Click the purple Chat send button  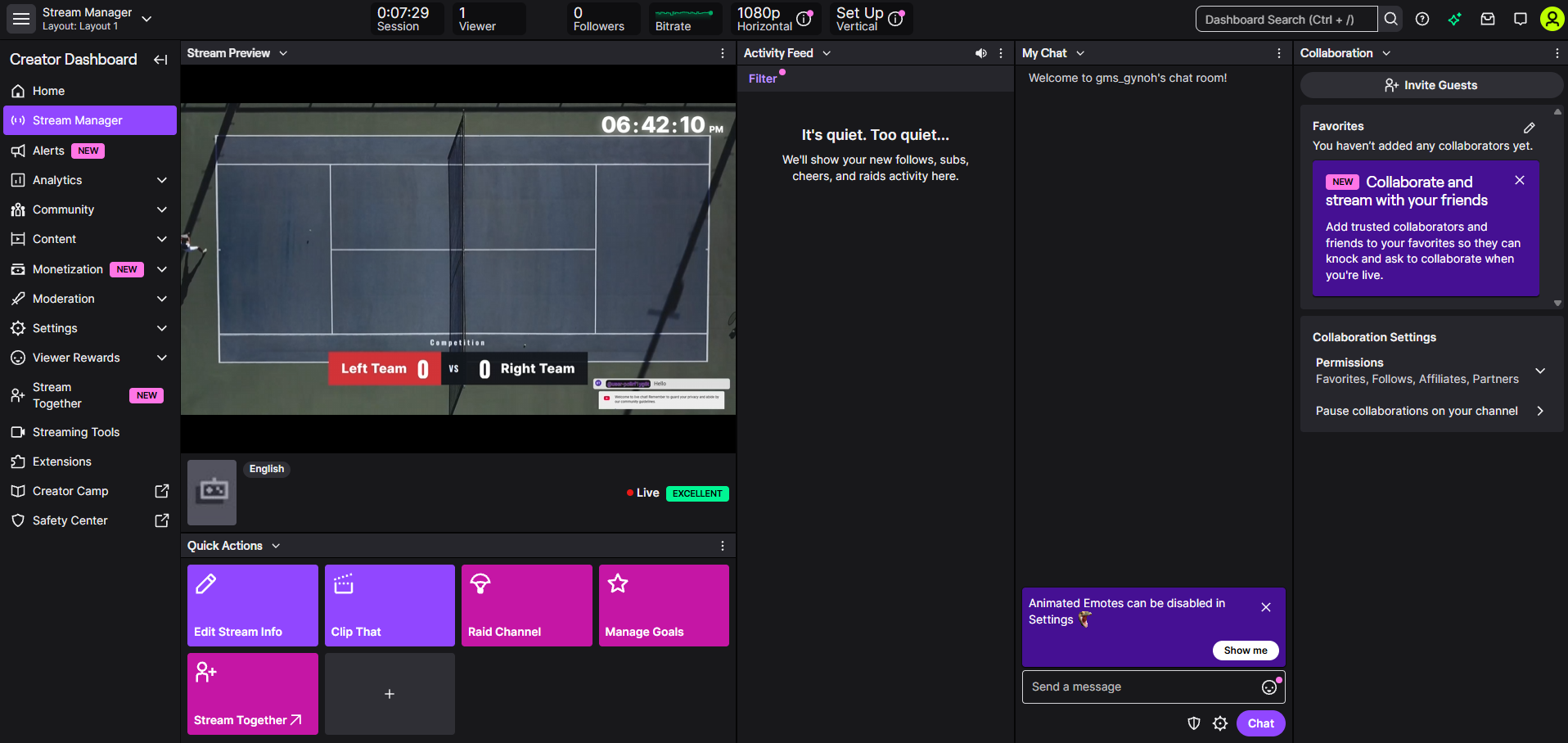click(1261, 723)
